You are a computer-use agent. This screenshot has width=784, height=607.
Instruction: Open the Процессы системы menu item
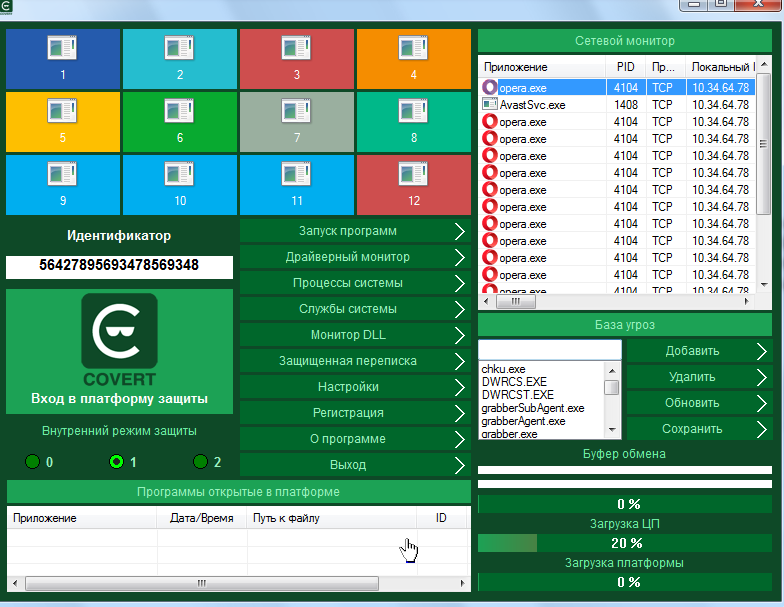(347, 283)
